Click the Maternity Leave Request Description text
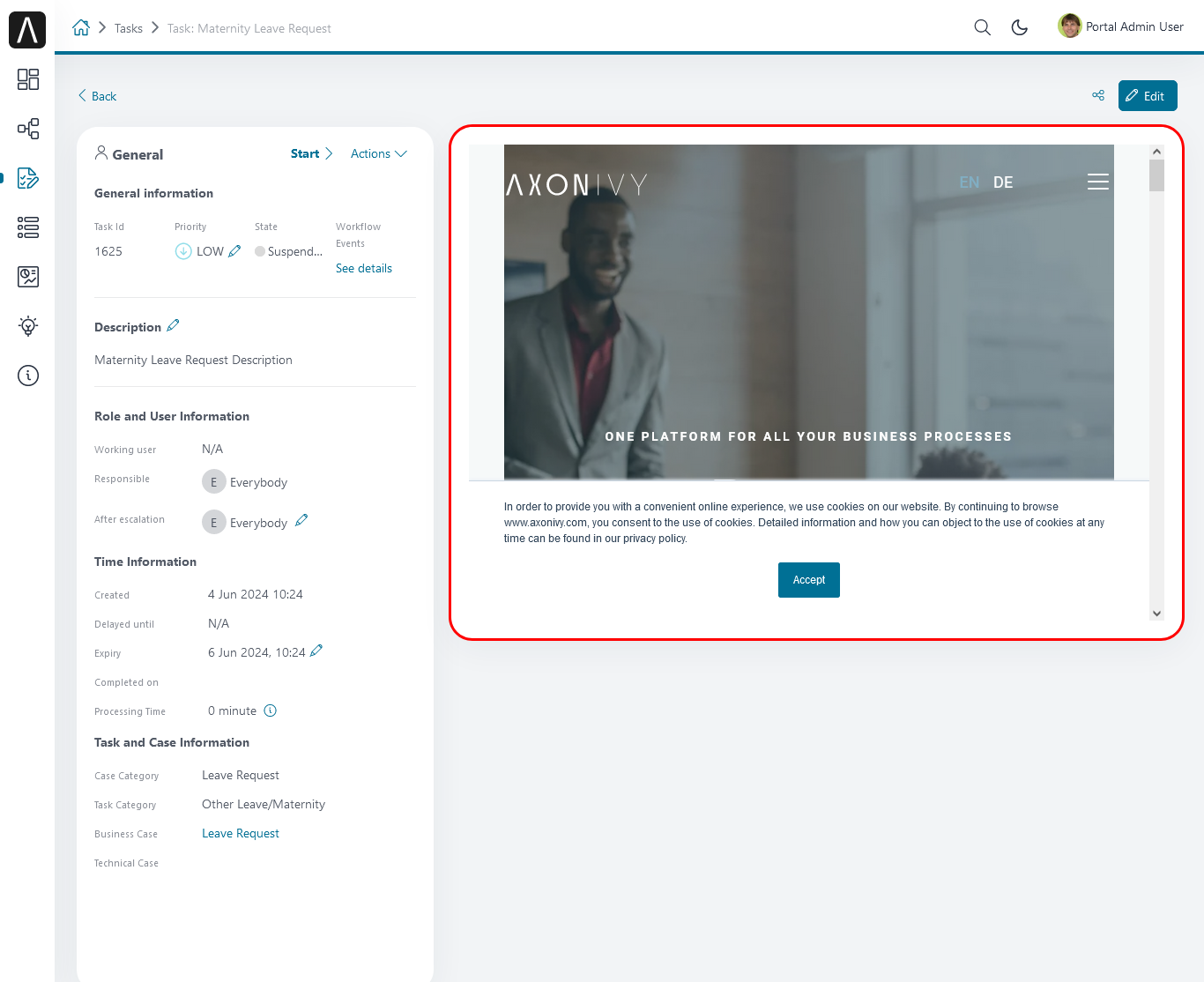The height and width of the screenshot is (982, 1204). point(193,360)
